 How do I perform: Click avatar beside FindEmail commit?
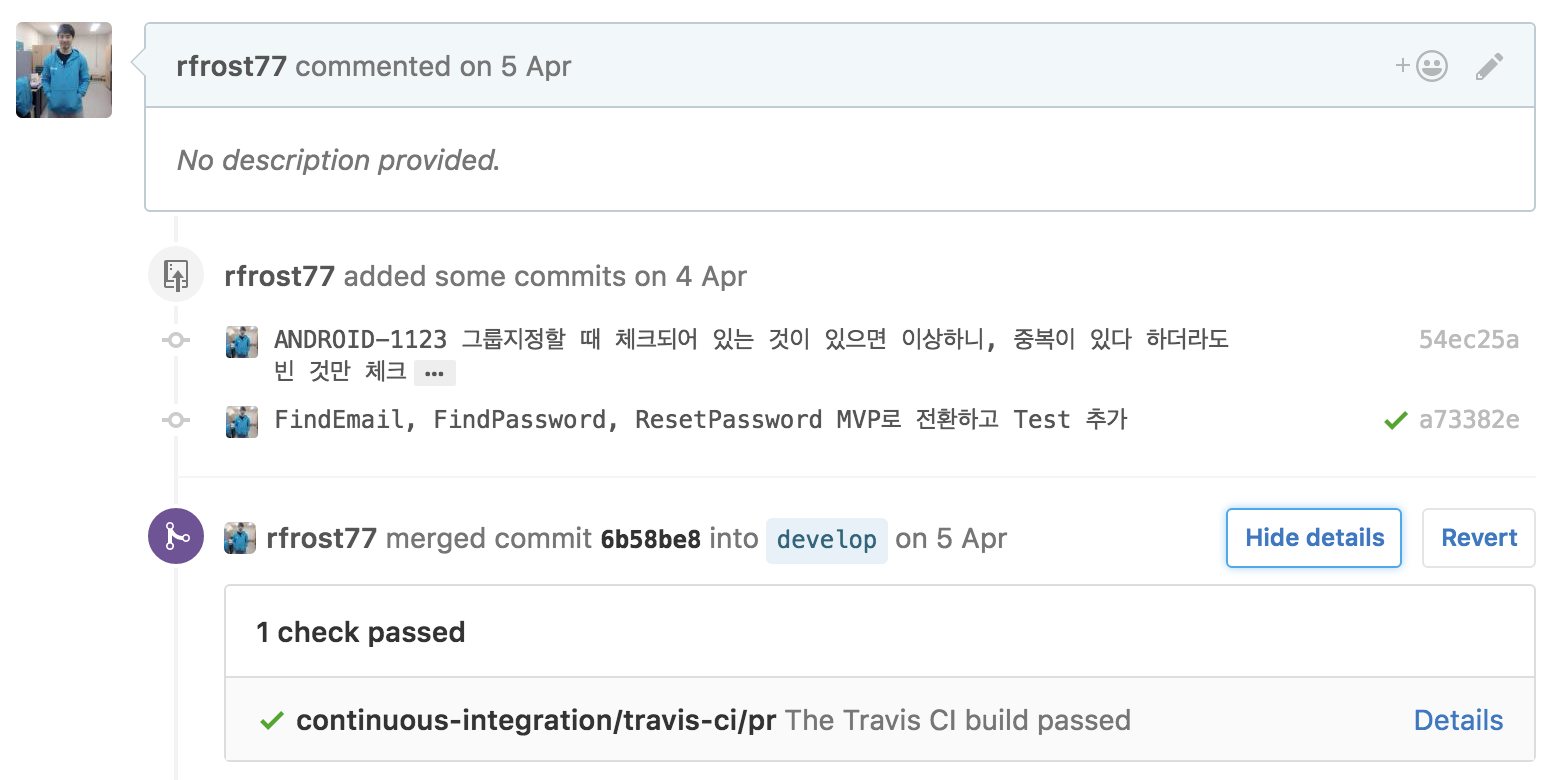[x=242, y=421]
